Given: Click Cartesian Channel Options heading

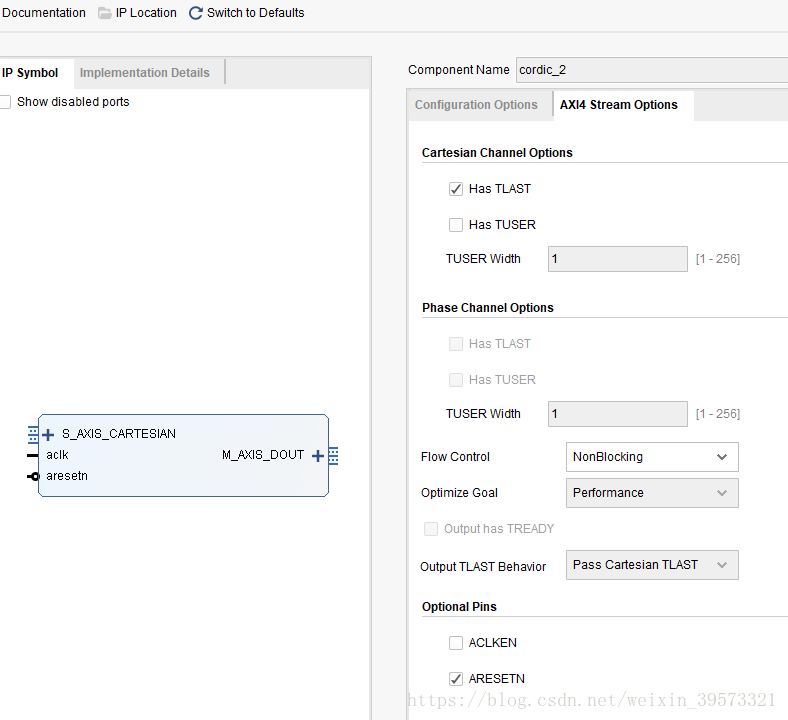Looking at the screenshot, I should [x=497, y=153].
